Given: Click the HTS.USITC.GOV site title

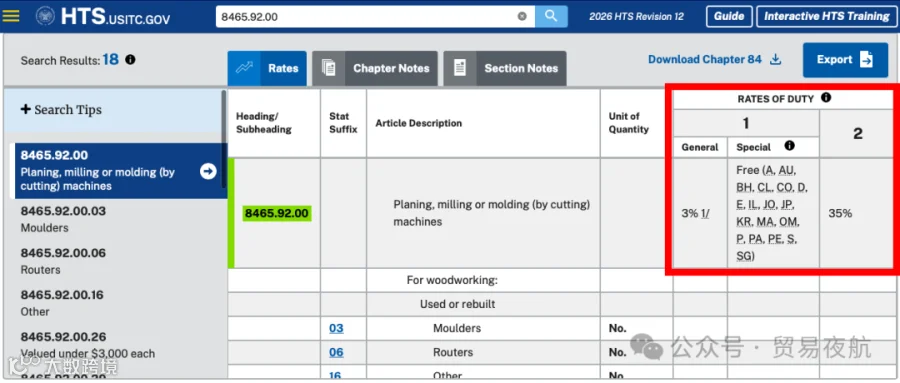Looking at the screenshot, I should 115,17.
